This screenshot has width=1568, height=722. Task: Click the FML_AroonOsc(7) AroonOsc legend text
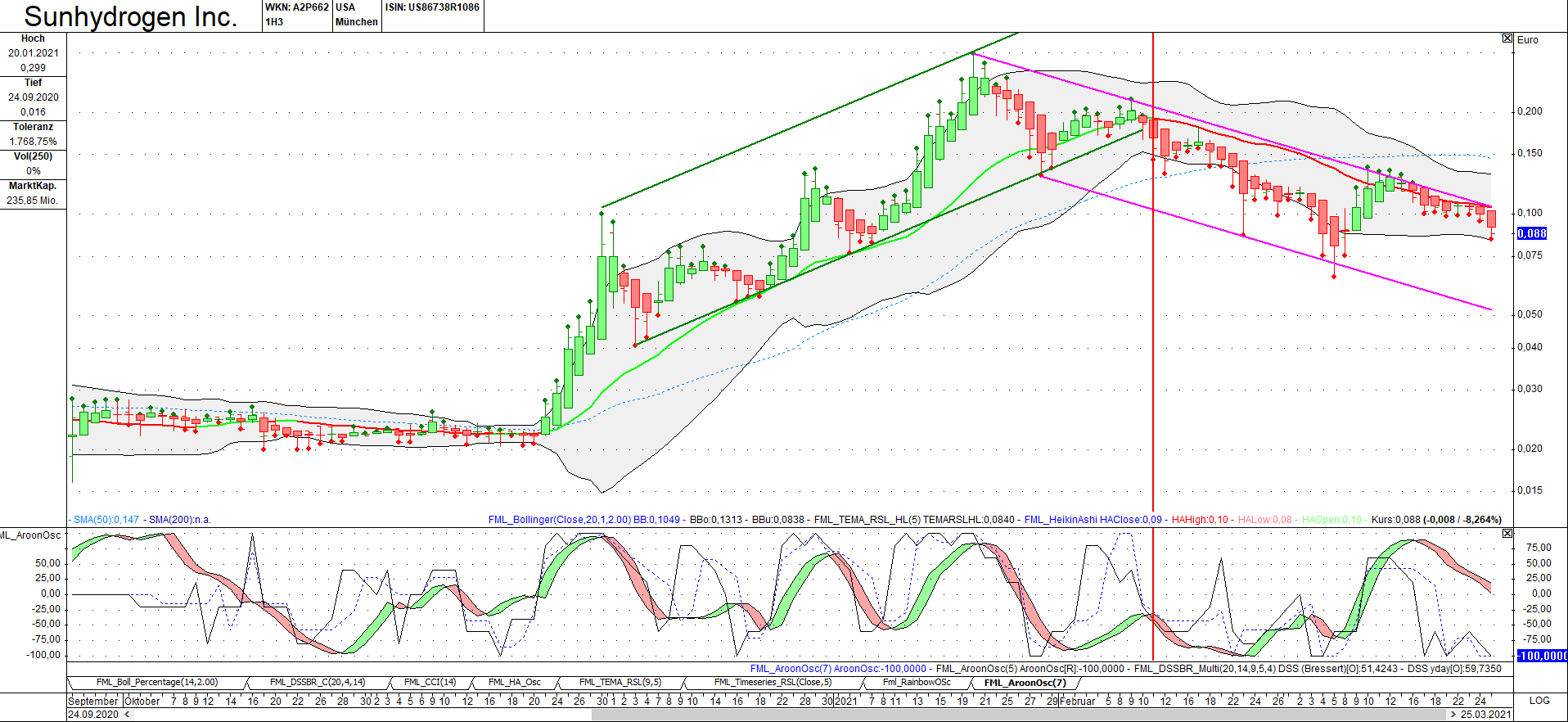point(838,669)
